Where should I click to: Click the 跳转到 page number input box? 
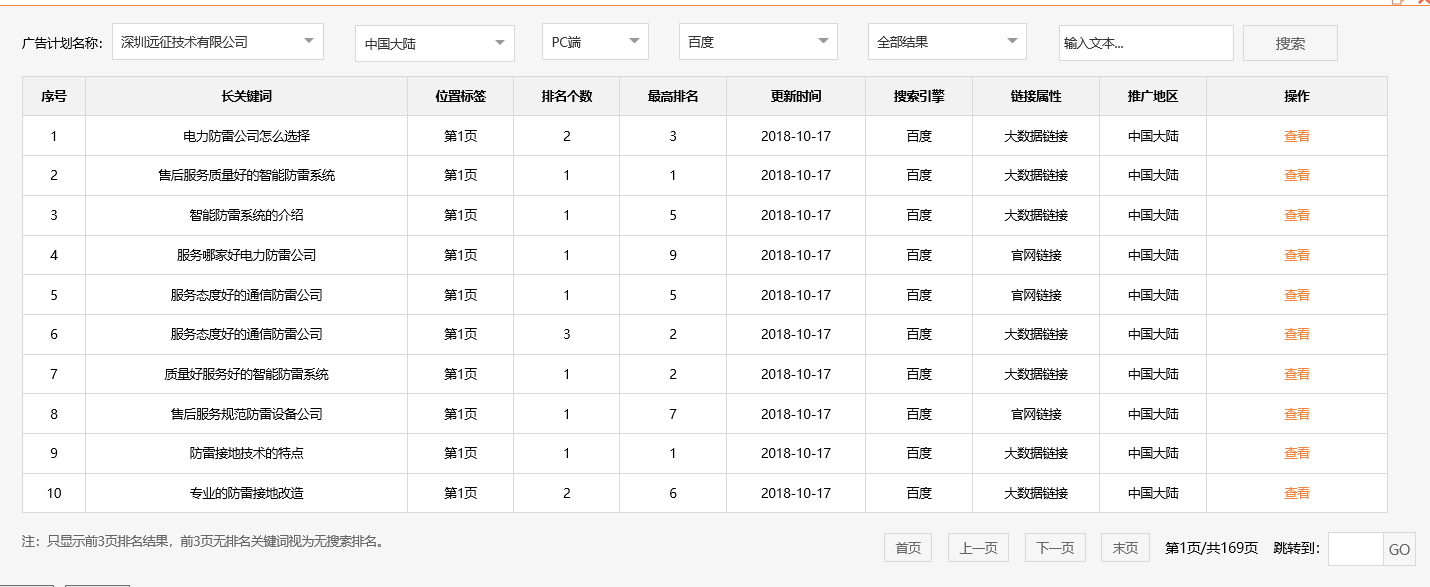(1355, 549)
